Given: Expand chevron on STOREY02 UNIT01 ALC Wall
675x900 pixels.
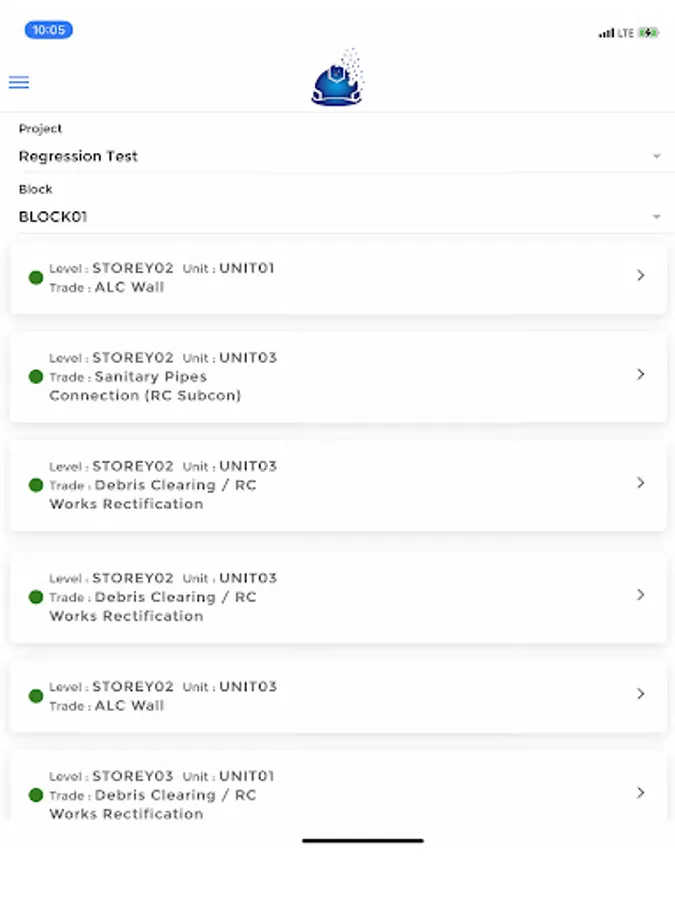Looking at the screenshot, I should click(641, 275).
